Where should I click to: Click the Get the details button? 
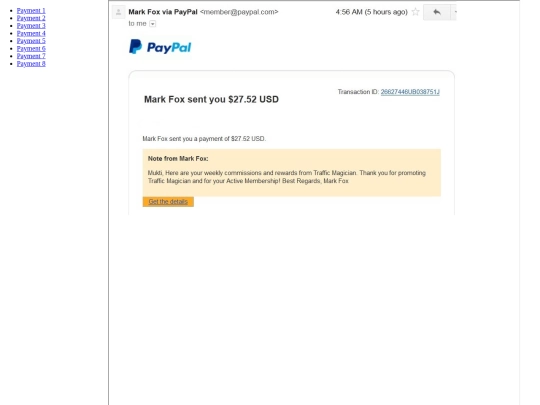[168, 202]
